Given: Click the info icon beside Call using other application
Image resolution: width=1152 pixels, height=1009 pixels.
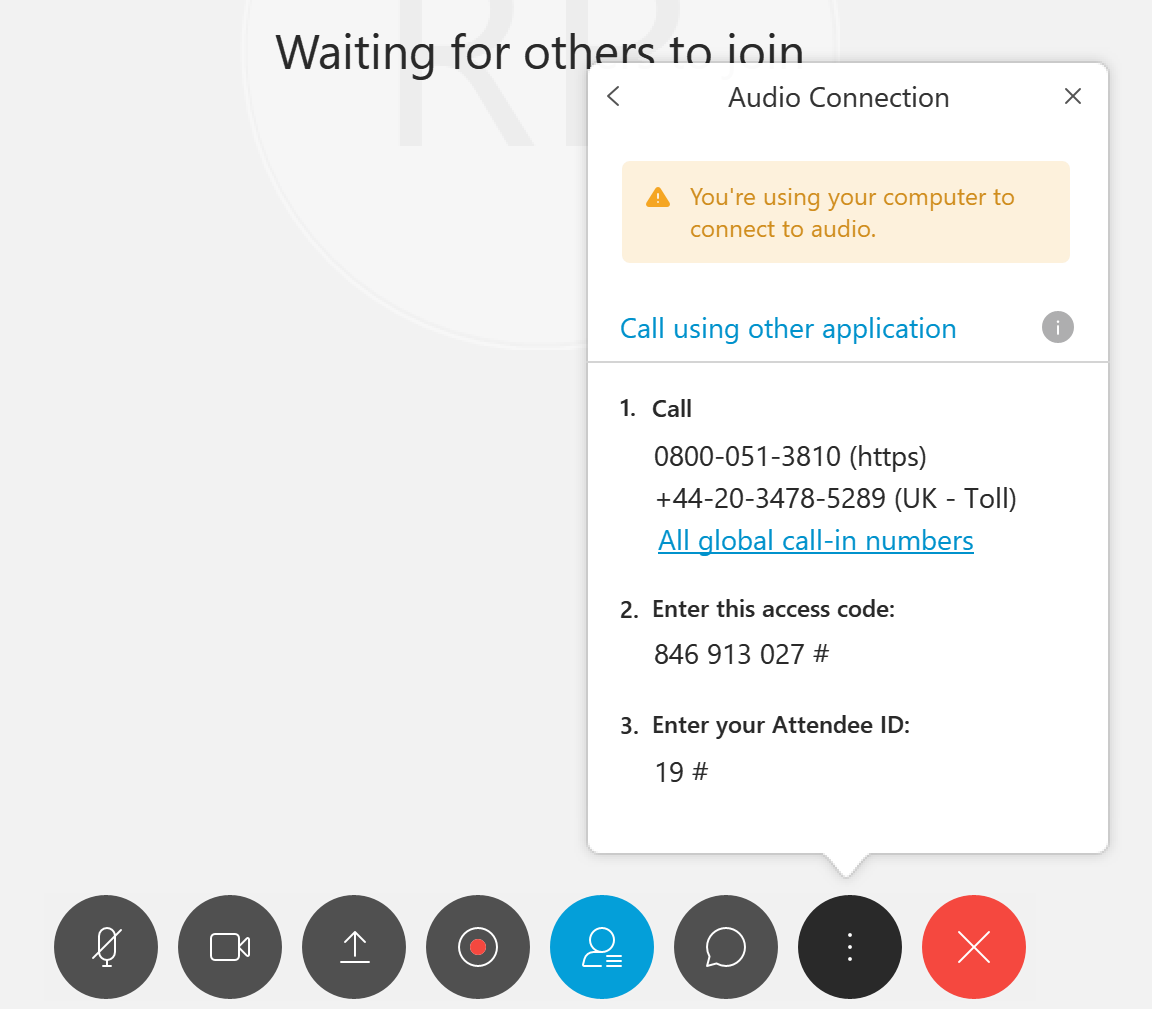Looking at the screenshot, I should tap(1057, 327).
